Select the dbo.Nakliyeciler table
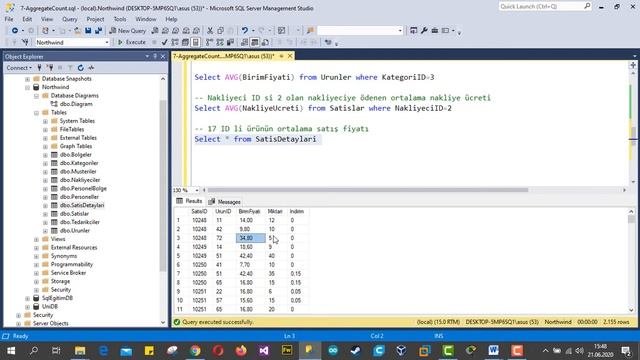This screenshot has width=640, height=360. coord(80,180)
